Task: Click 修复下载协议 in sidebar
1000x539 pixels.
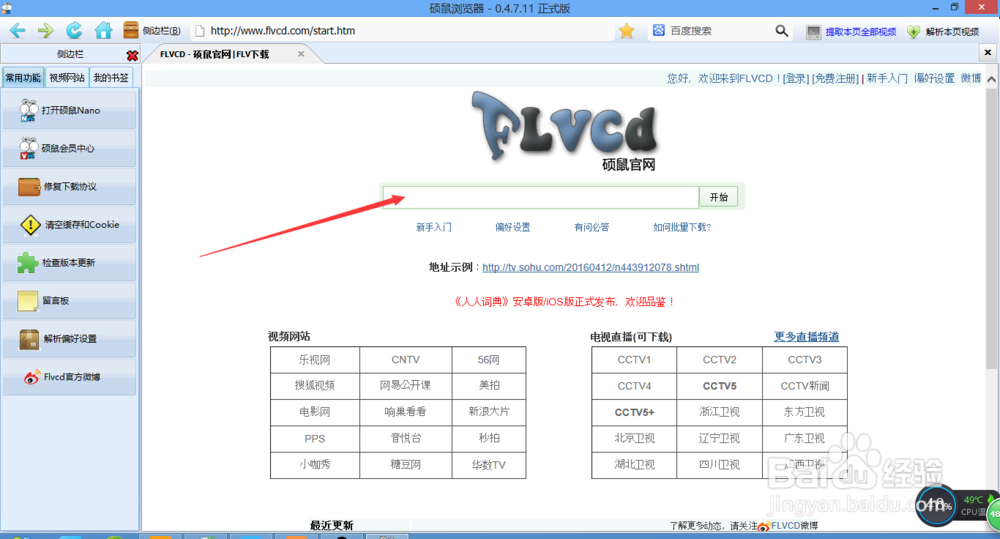Action: click(70, 187)
